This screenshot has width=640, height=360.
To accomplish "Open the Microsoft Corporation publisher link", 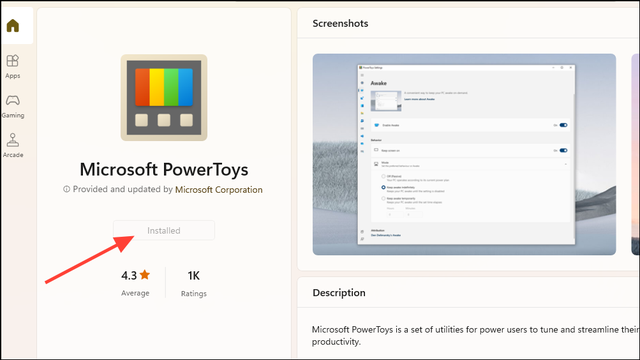I will coord(219,190).
